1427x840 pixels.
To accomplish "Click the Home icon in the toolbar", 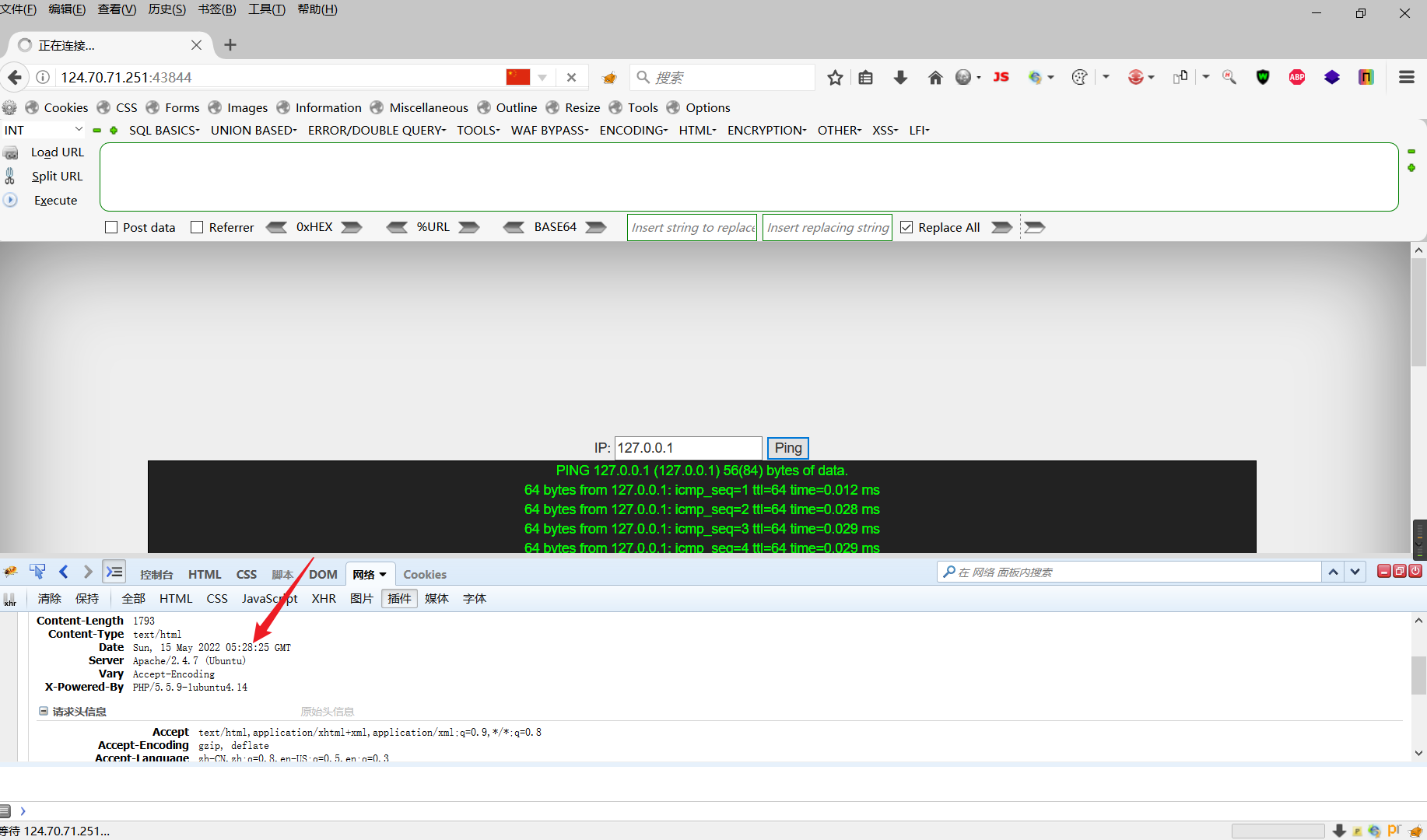I will (935, 77).
